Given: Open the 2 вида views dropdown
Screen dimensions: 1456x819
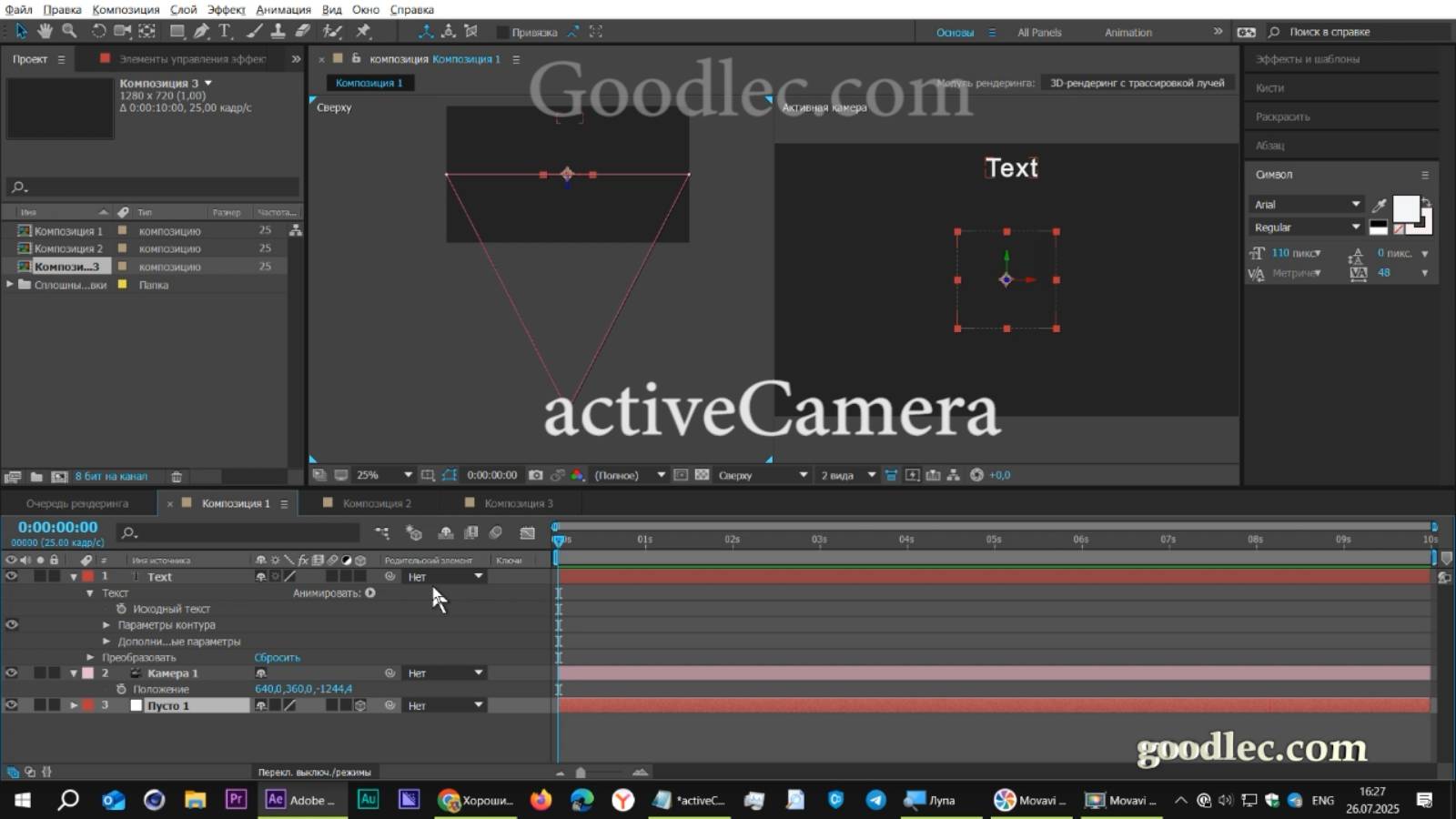Looking at the screenshot, I should tap(847, 474).
